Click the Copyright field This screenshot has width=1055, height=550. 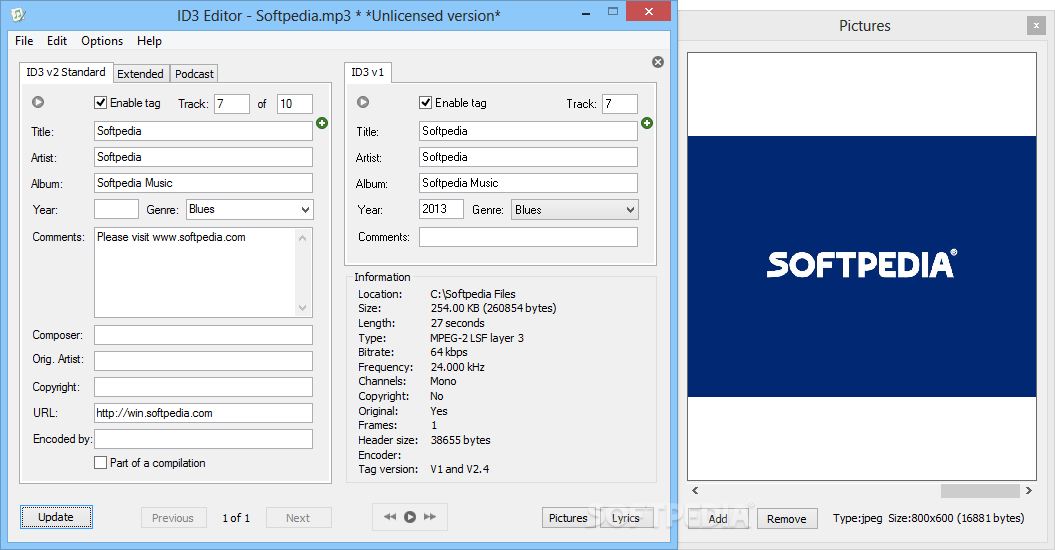pos(203,387)
